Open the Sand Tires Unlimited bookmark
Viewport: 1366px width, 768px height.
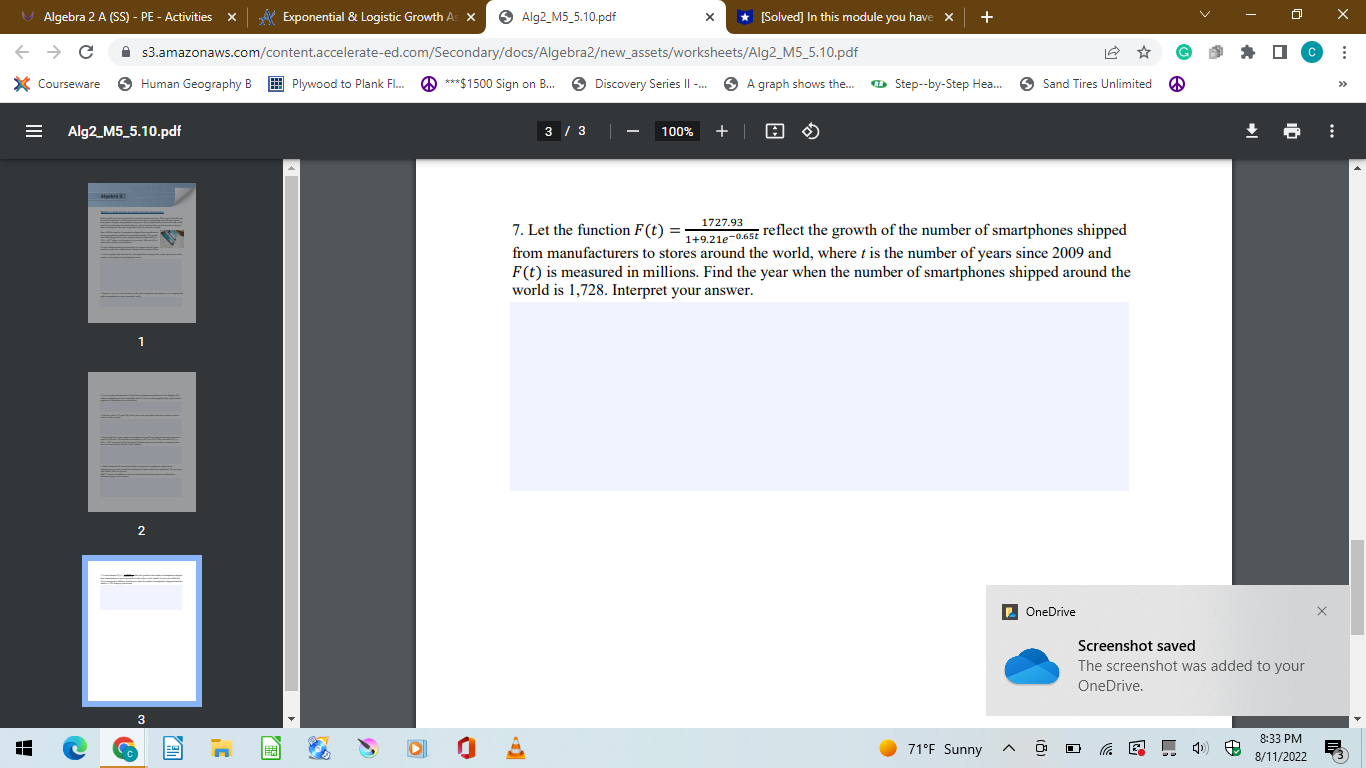pos(1087,84)
